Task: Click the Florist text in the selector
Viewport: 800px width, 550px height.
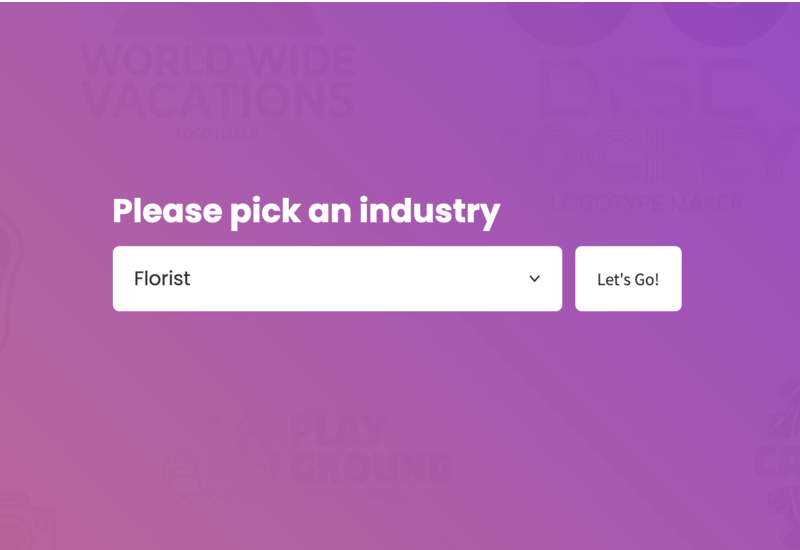Action: click(162, 279)
